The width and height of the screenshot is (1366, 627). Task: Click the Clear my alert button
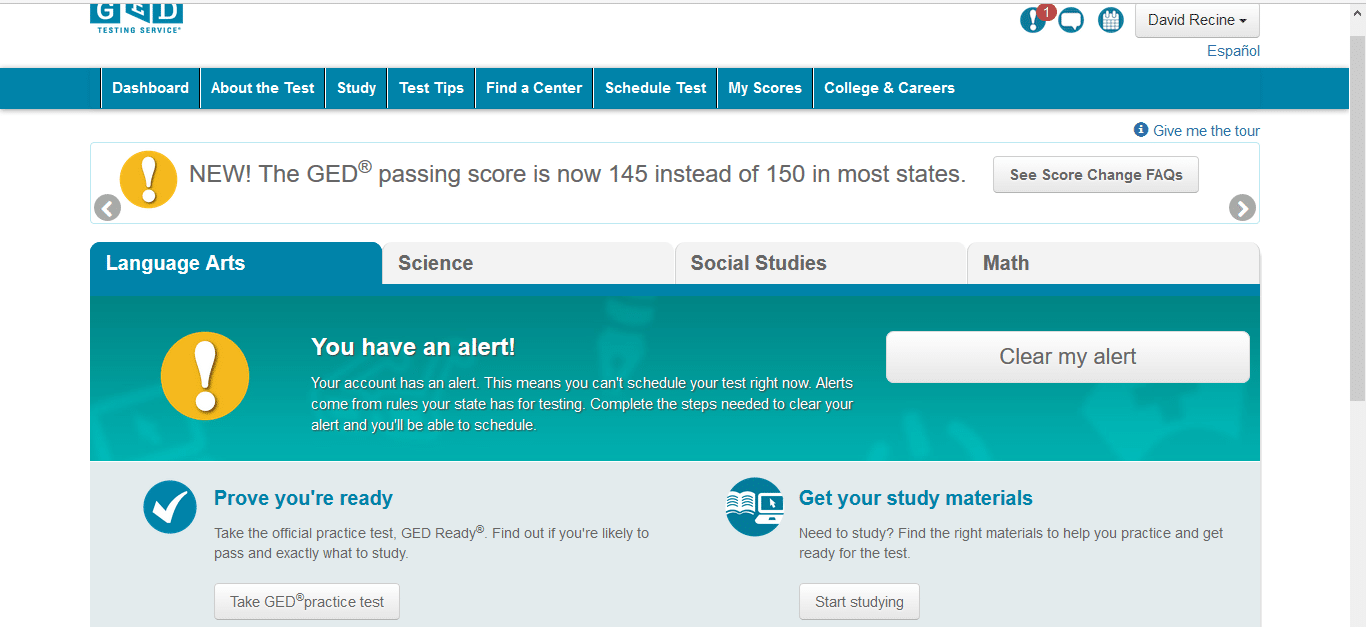(1068, 357)
